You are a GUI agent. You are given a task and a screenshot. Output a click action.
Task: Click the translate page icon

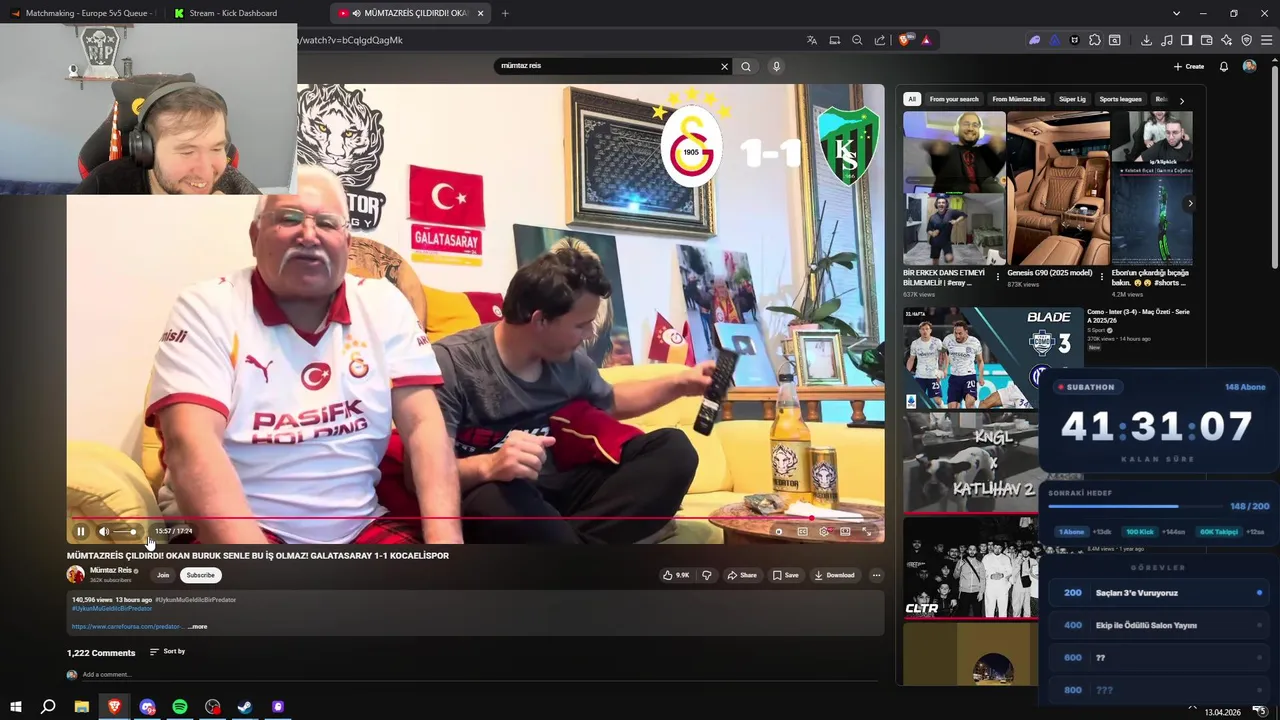(x=812, y=40)
